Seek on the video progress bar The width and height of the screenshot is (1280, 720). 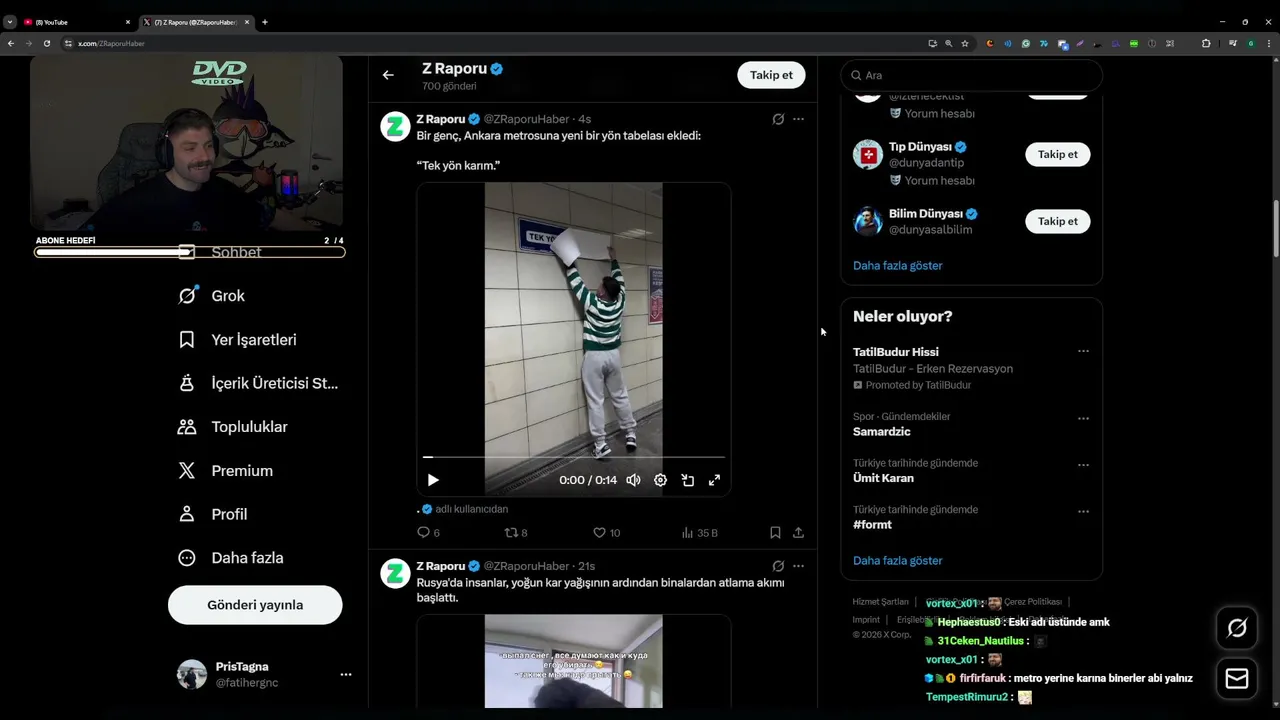pos(574,457)
